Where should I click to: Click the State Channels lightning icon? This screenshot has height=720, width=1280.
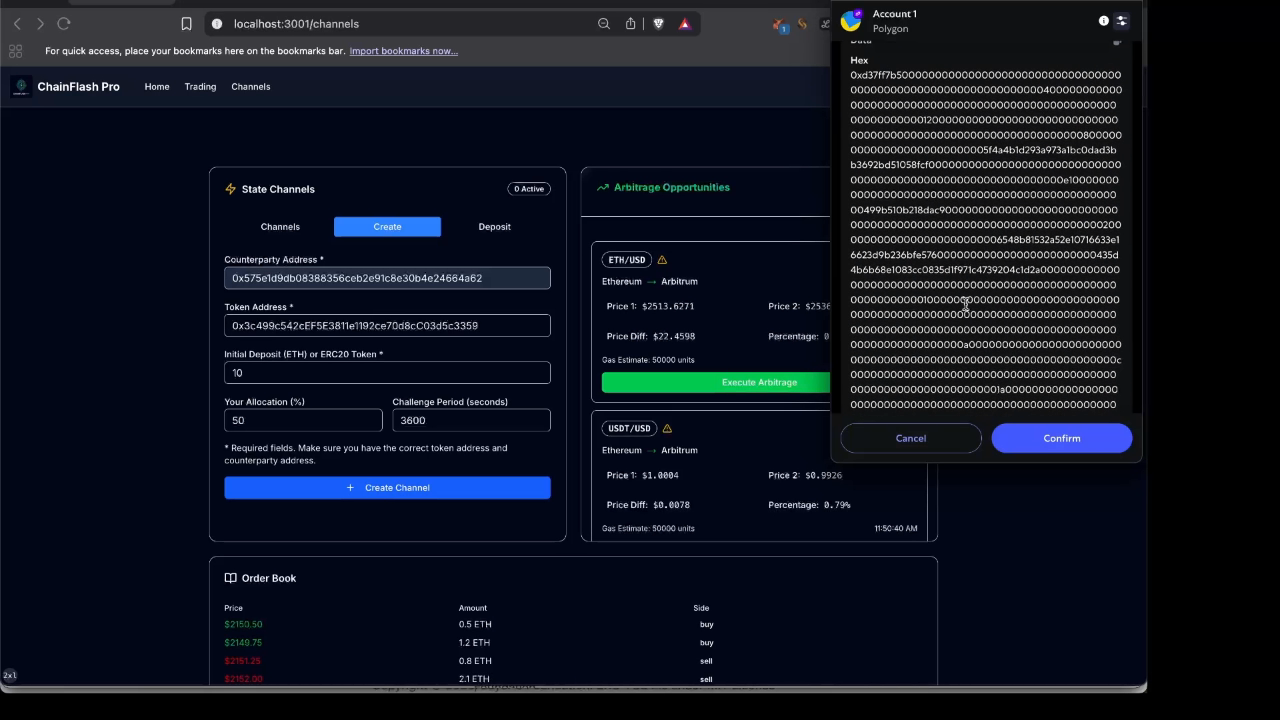pyautogui.click(x=231, y=189)
